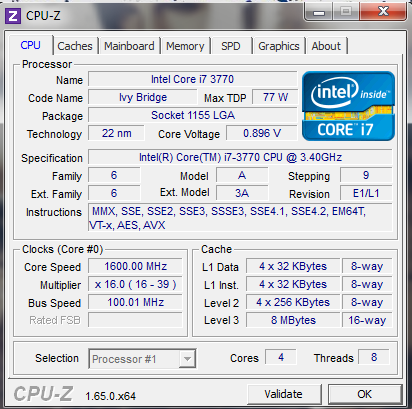Click the Max TDP value 77 W
This screenshot has width=412, height=409.
tap(275, 97)
